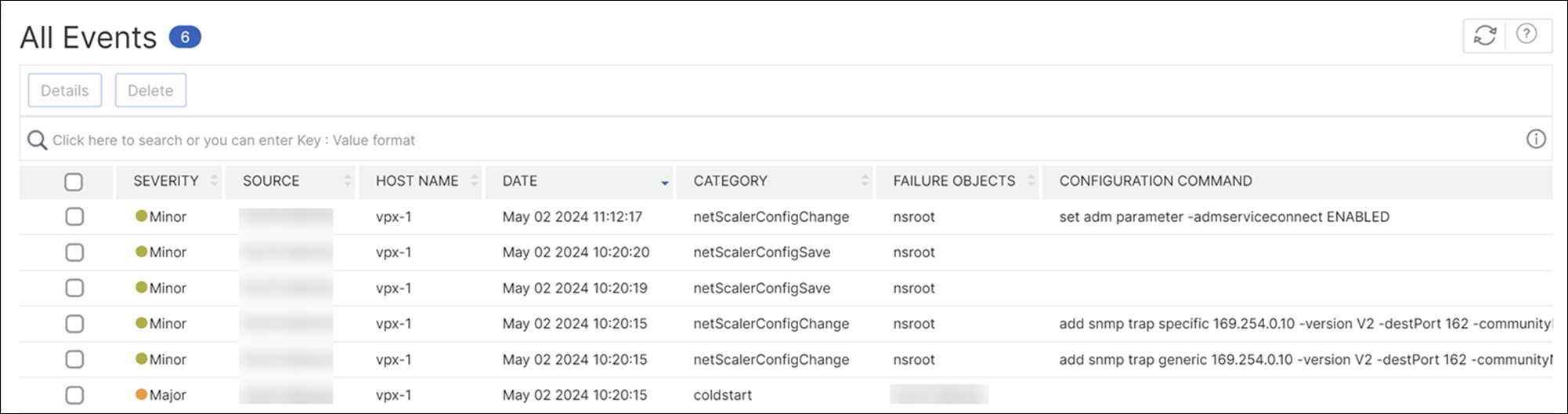
Task: Sort by FAILURE OBJECTS column
Action: (x=957, y=181)
